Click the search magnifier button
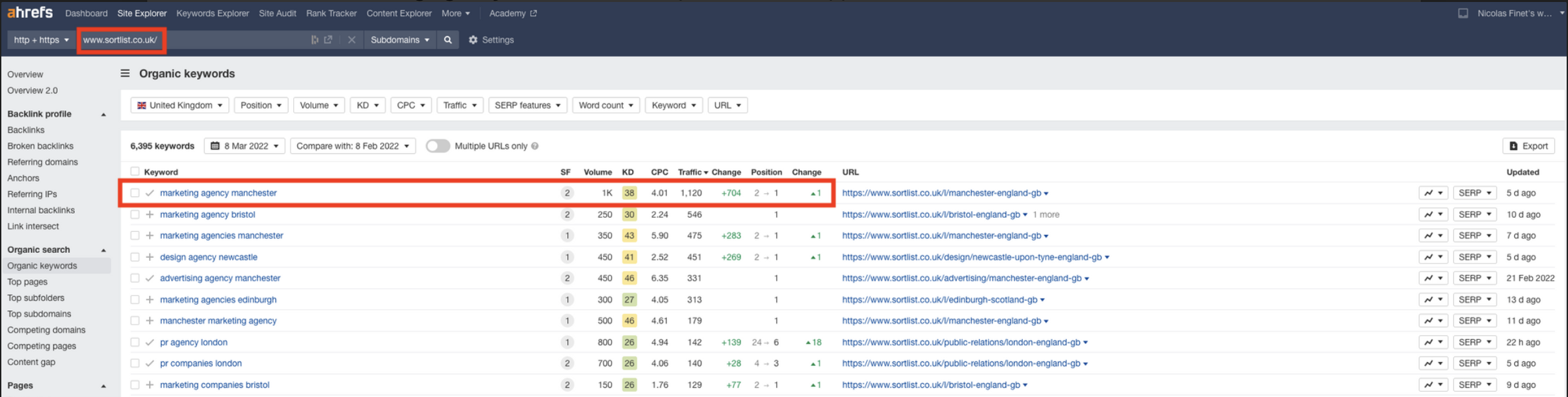Screen dimensions: 1568x397 click(x=448, y=40)
